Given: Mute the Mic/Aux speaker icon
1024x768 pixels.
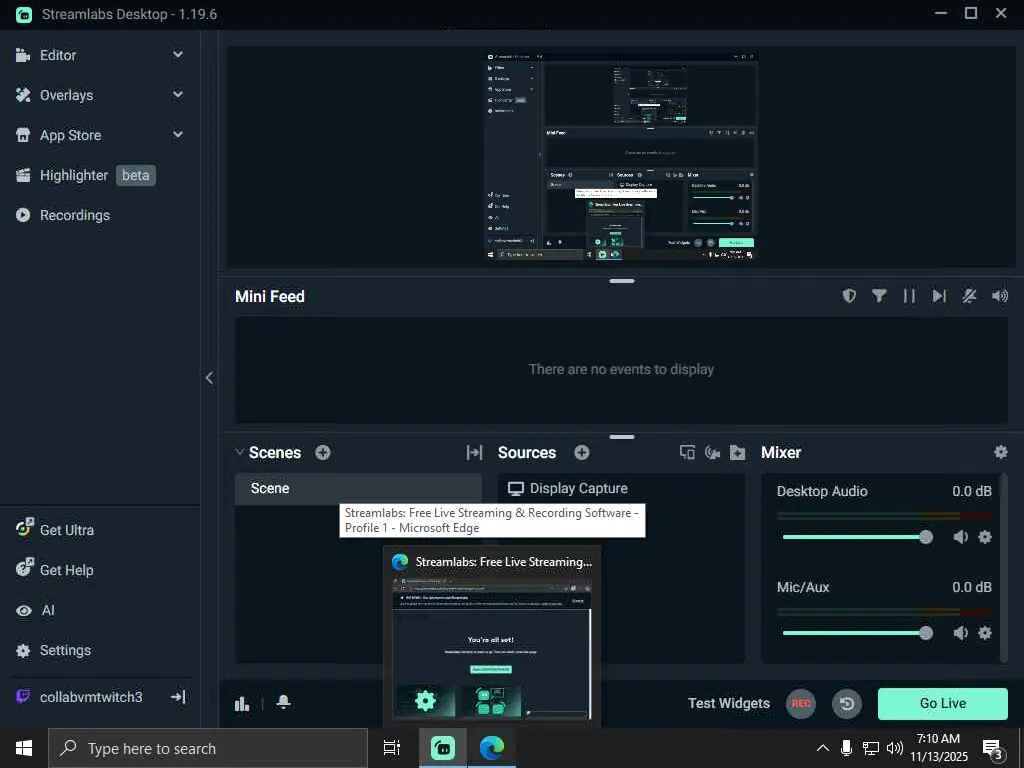Looking at the screenshot, I should [x=960, y=633].
